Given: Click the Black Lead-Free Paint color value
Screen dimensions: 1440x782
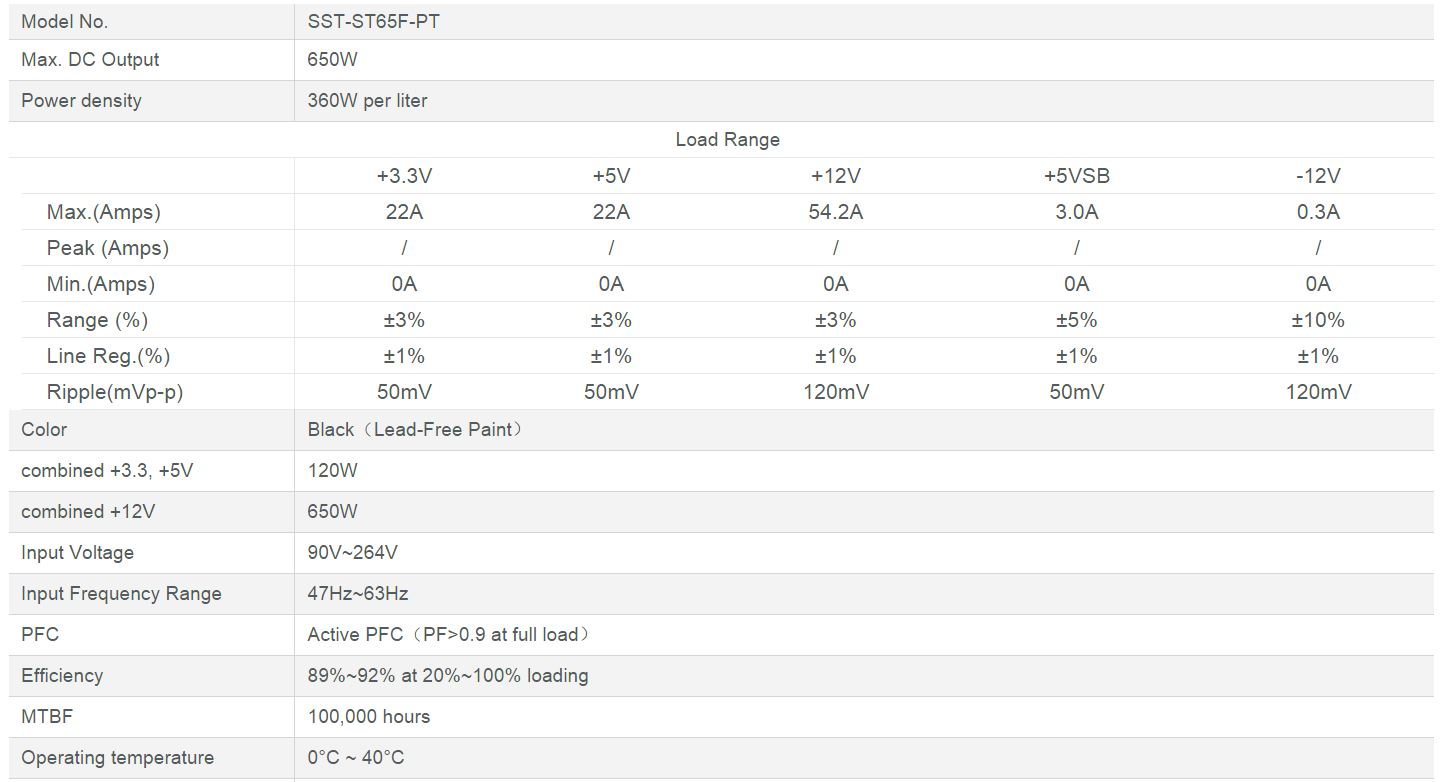Looking at the screenshot, I should (x=415, y=430).
